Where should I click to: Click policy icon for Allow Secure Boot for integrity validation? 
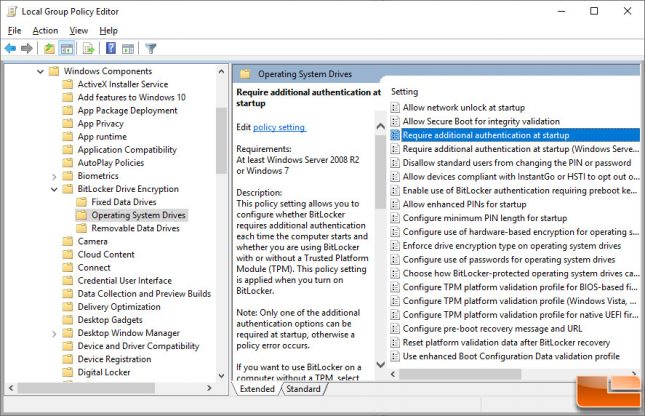tap(395, 121)
